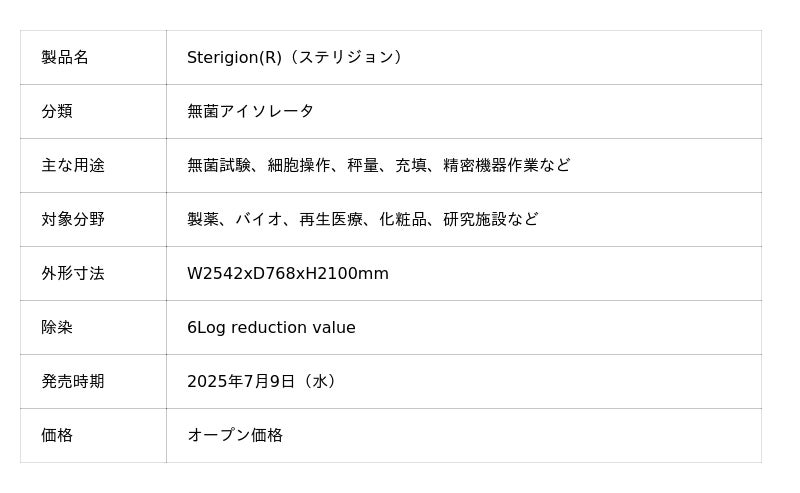Select the 無菌アイソレータ classification value
Viewport: 800px width, 493px height.
250,111
